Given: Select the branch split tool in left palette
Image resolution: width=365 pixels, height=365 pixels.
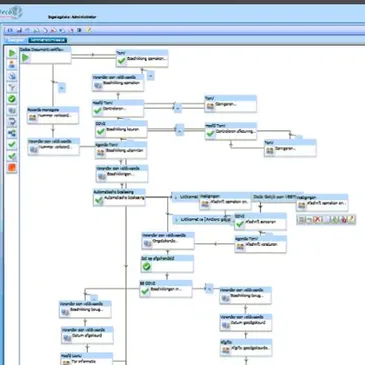Looking at the screenshot, I should [x=12, y=87].
